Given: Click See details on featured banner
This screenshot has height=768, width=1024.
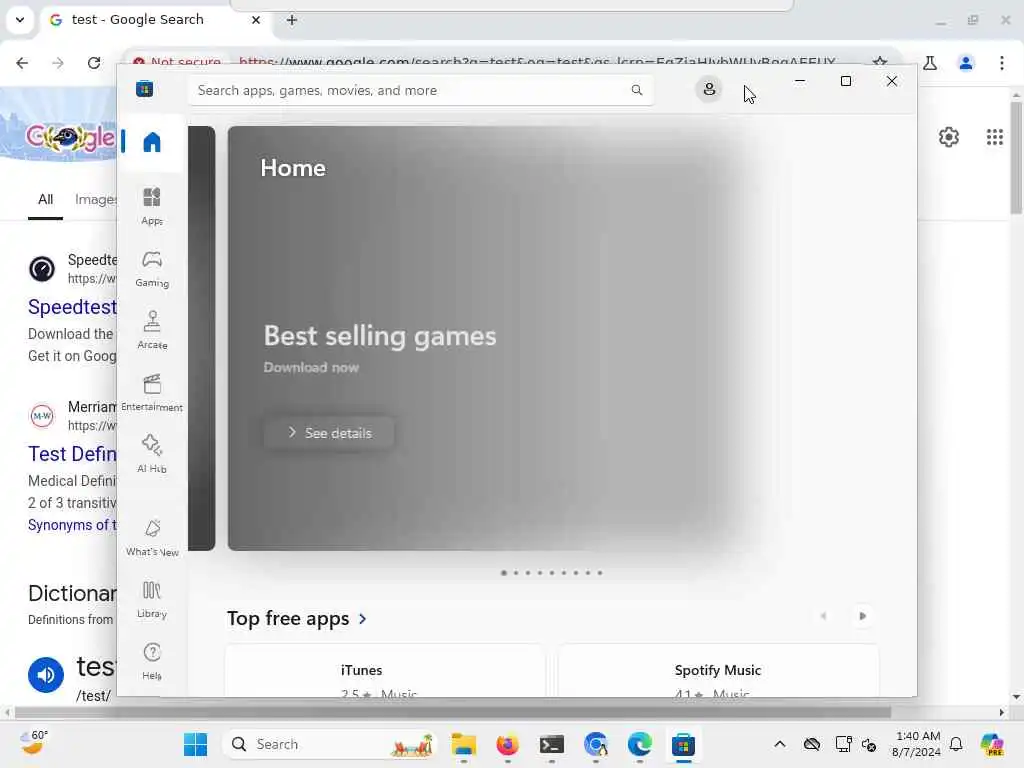Looking at the screenshot, I should pos(329,432).
